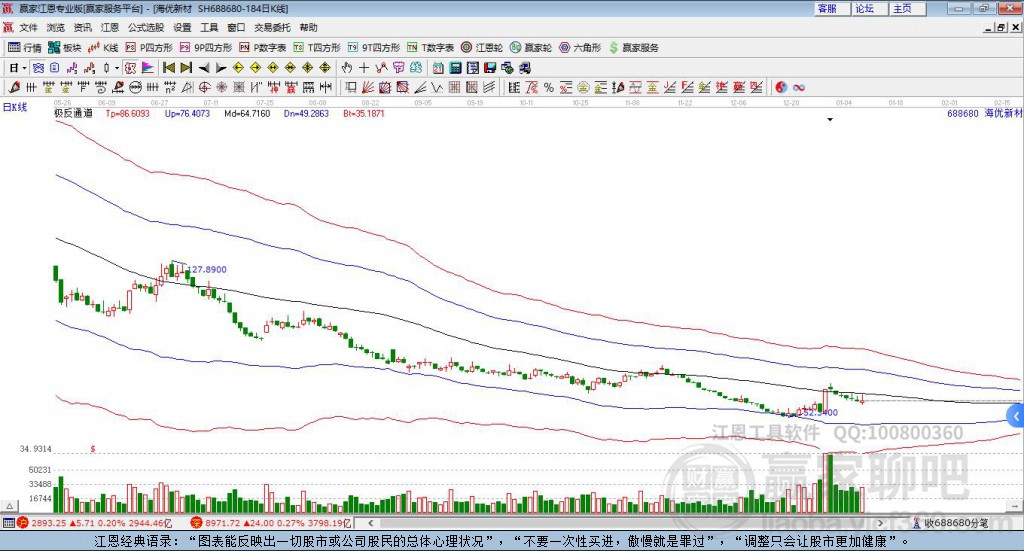Click the 沪 index value 2893.25

coord(48,523)
